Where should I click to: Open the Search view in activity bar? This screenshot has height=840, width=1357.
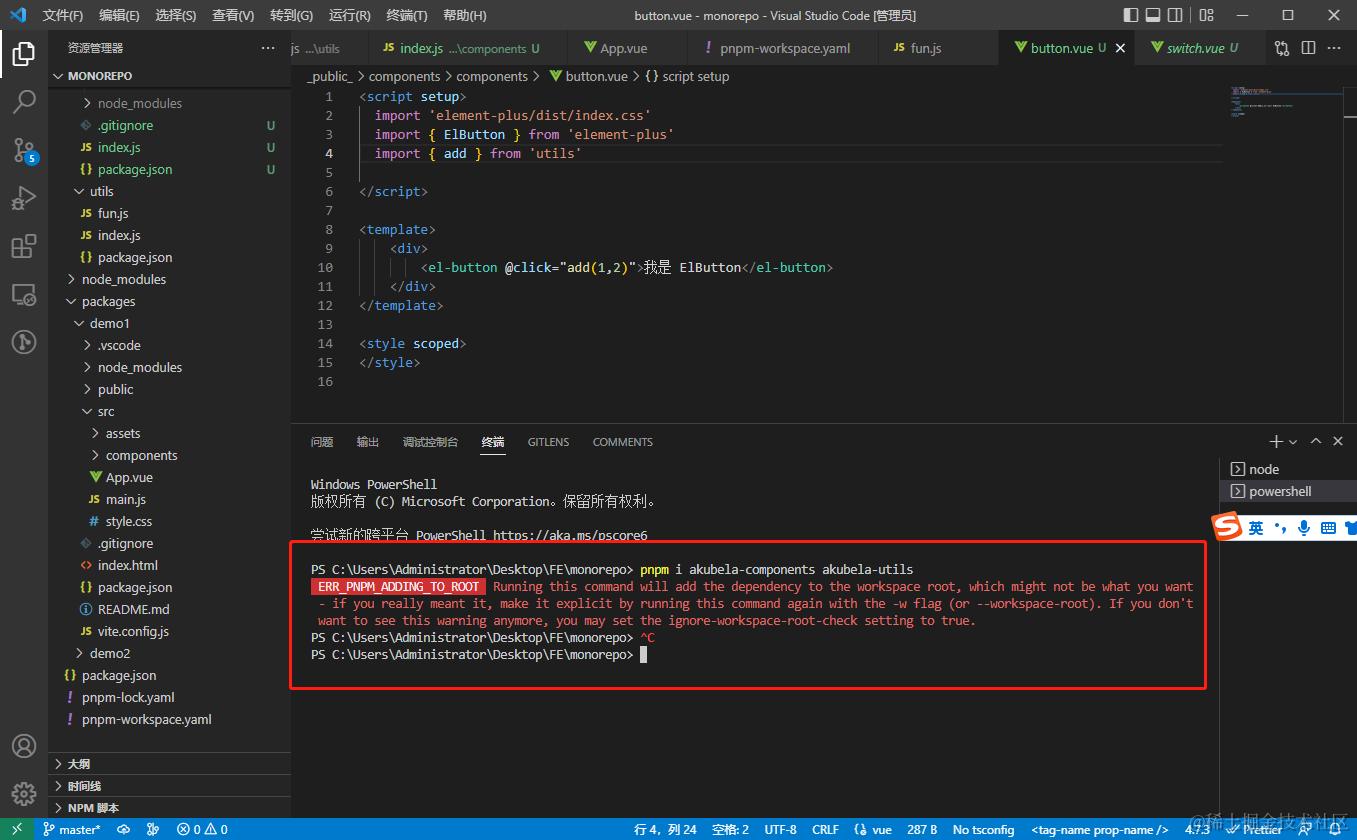[24, 101]
